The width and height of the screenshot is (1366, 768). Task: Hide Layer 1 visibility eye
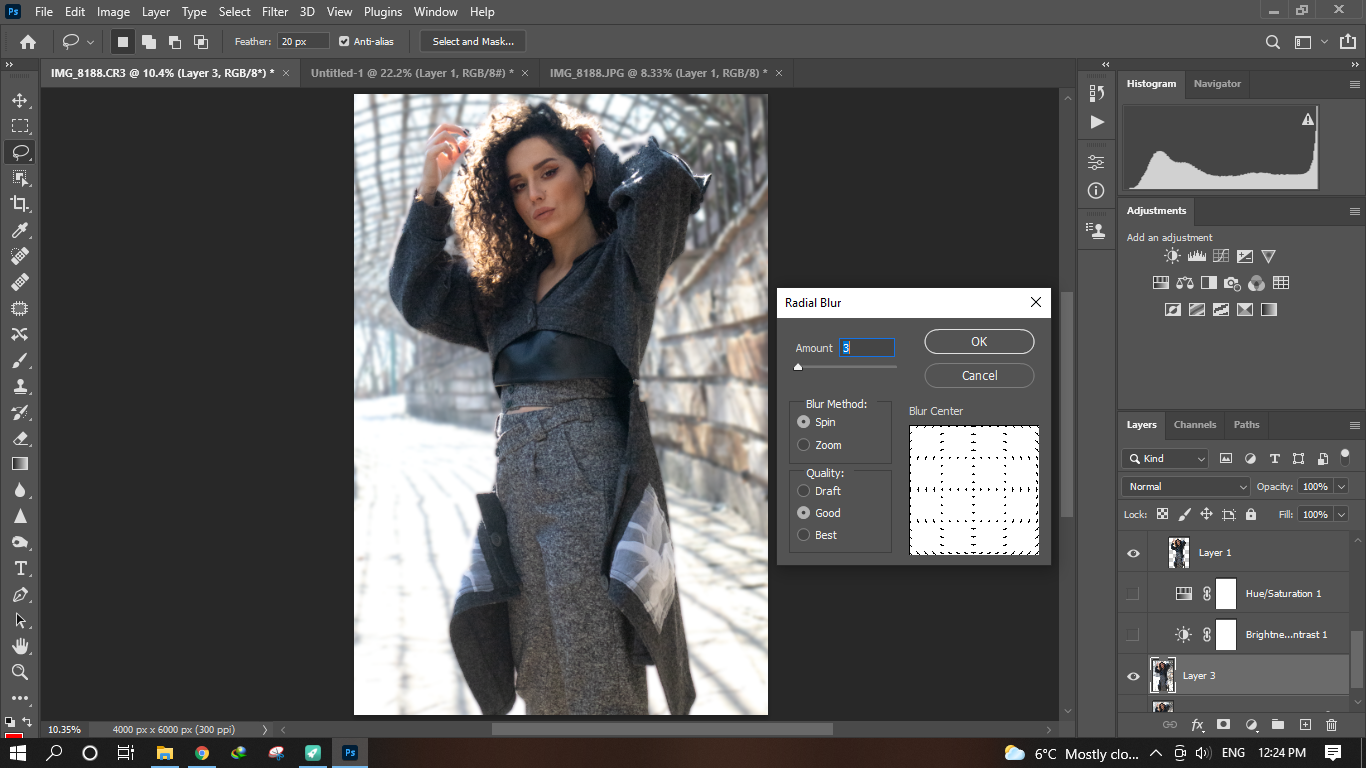click(1133, 553)
